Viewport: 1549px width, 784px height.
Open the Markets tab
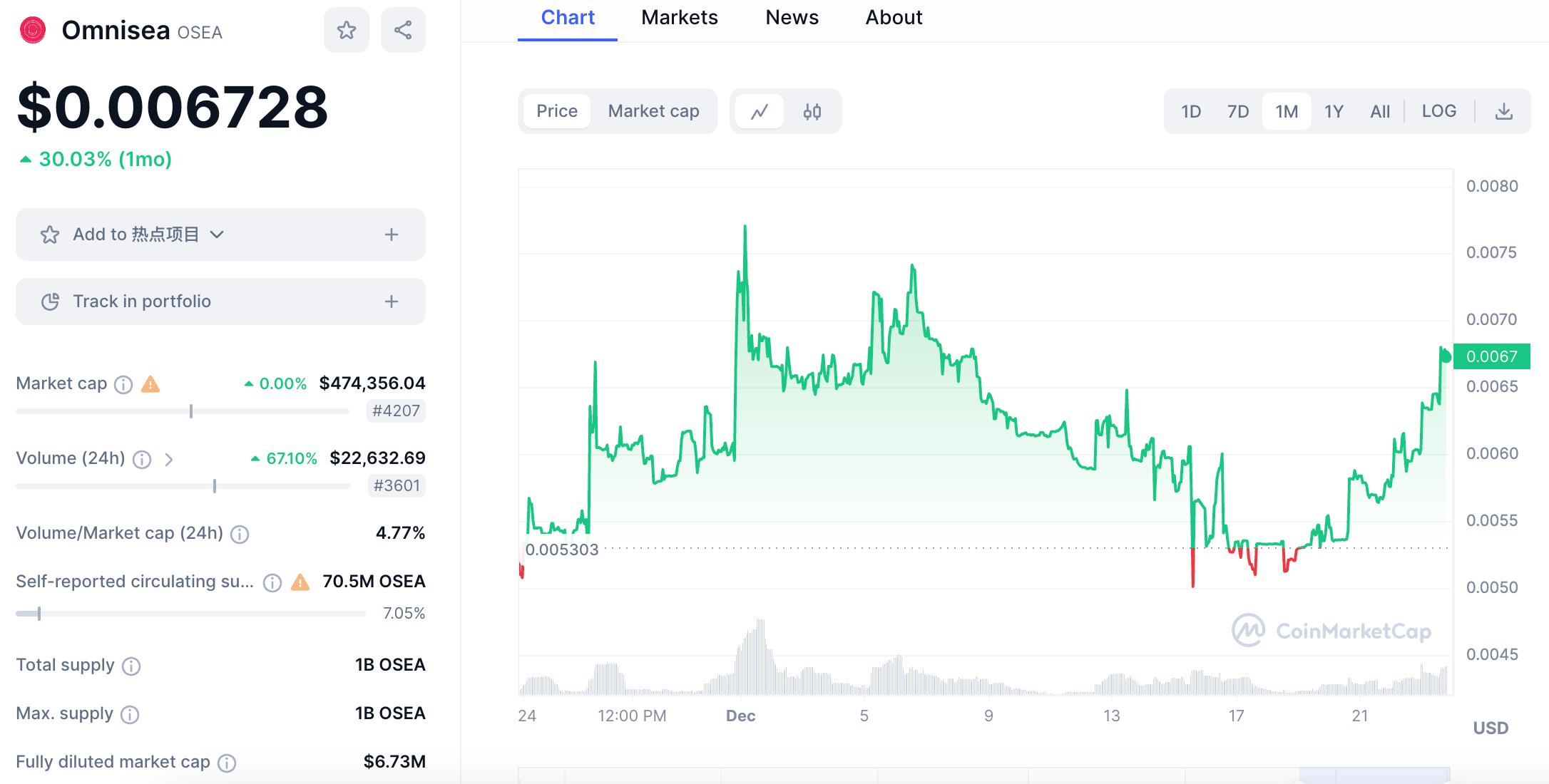679,17
